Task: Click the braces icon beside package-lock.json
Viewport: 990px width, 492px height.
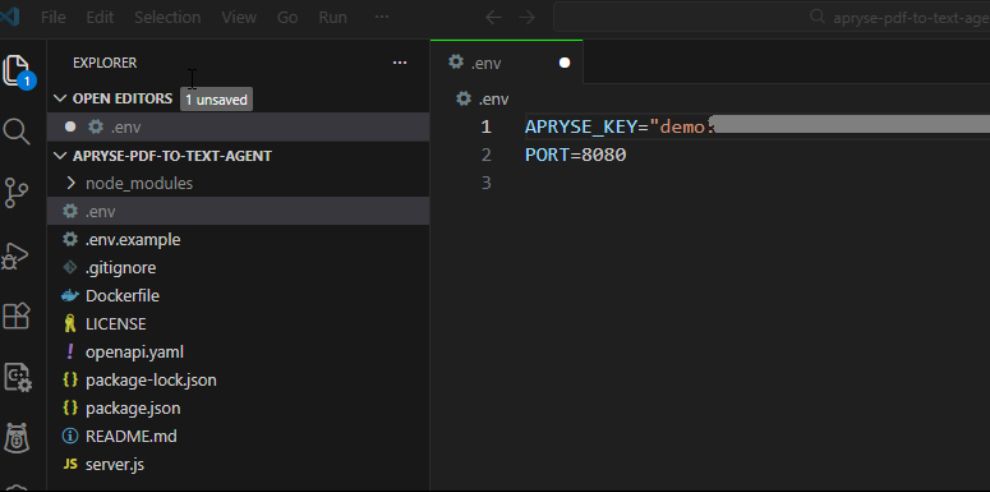Action: [70, 380]
